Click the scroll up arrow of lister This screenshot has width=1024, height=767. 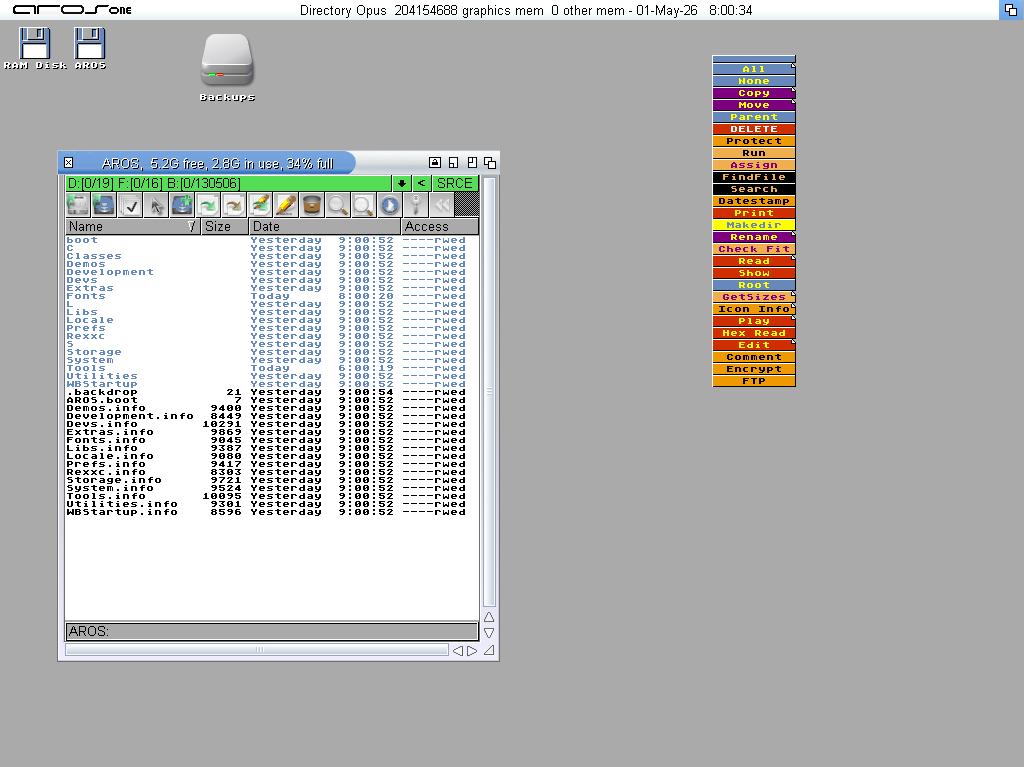pos(489,617)
